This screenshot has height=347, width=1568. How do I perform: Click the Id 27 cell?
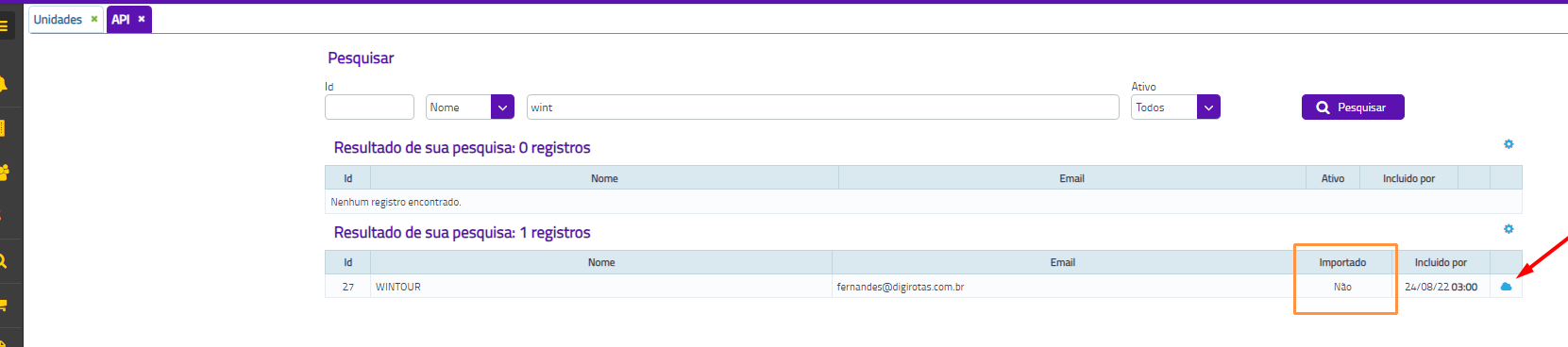pos(348,287)
